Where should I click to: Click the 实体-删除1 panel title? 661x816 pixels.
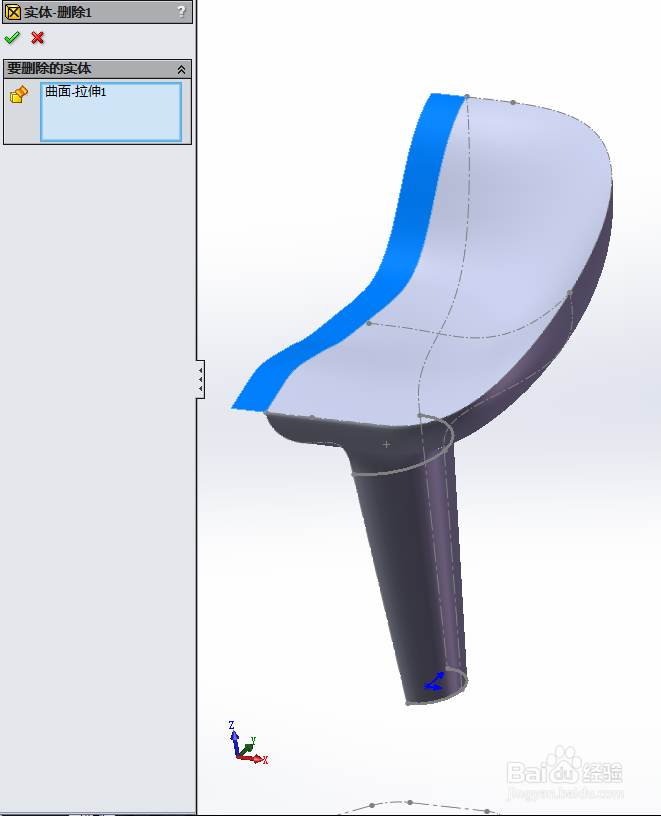click(x=58, y=12)
